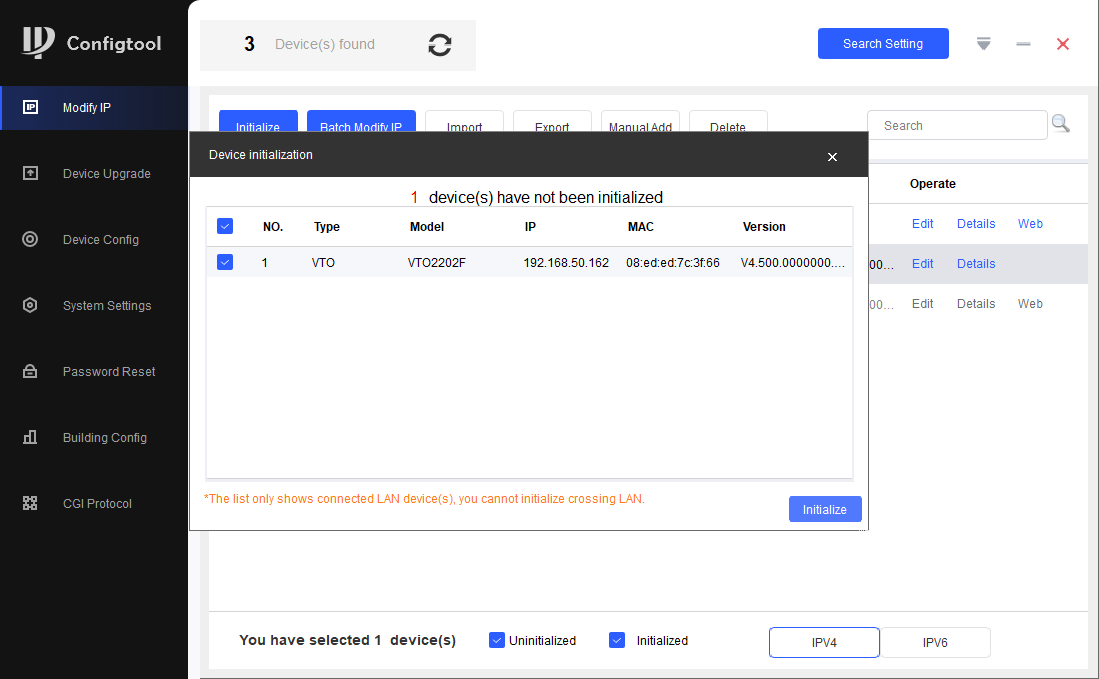Disable the Uninitialized filter checkbox
Screen dimensions: 1099x679
point(497,640)
